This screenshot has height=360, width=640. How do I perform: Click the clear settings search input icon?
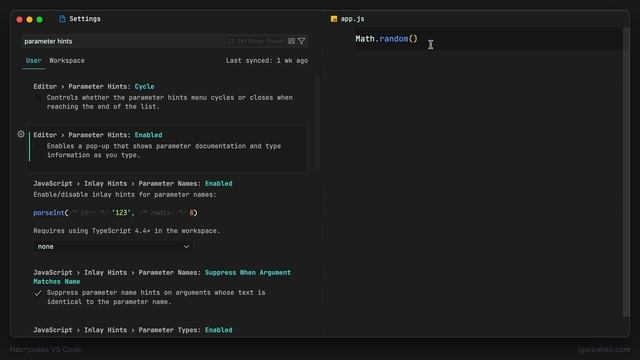(291, 41)
